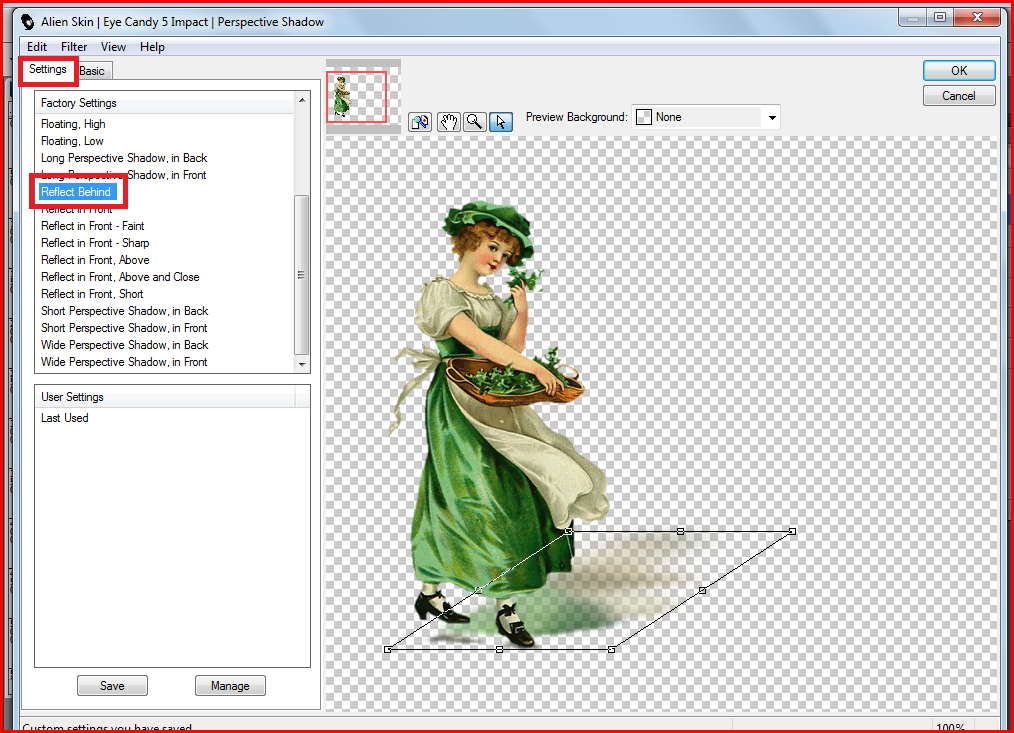This screenshot has height=733, width=1014.
Task: Select Short Perspective Shadow, in Back
Action: pyautogui.click(x=125, y=311)
